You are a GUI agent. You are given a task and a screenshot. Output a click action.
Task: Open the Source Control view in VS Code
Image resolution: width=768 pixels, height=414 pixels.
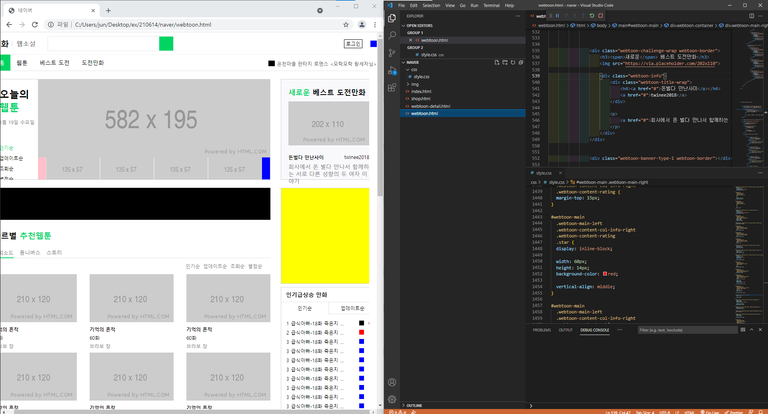(392, 53)
